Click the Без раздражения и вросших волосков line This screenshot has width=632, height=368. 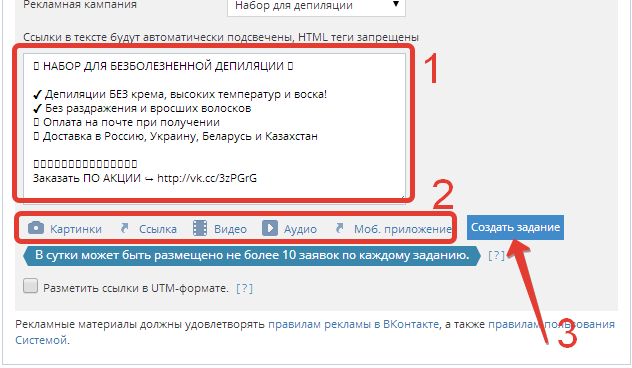(142, 108)
